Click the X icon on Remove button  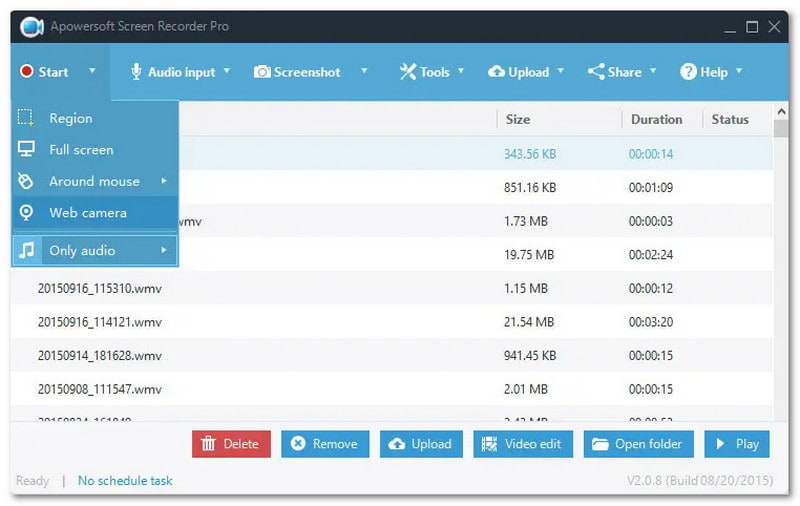point(298,443)
